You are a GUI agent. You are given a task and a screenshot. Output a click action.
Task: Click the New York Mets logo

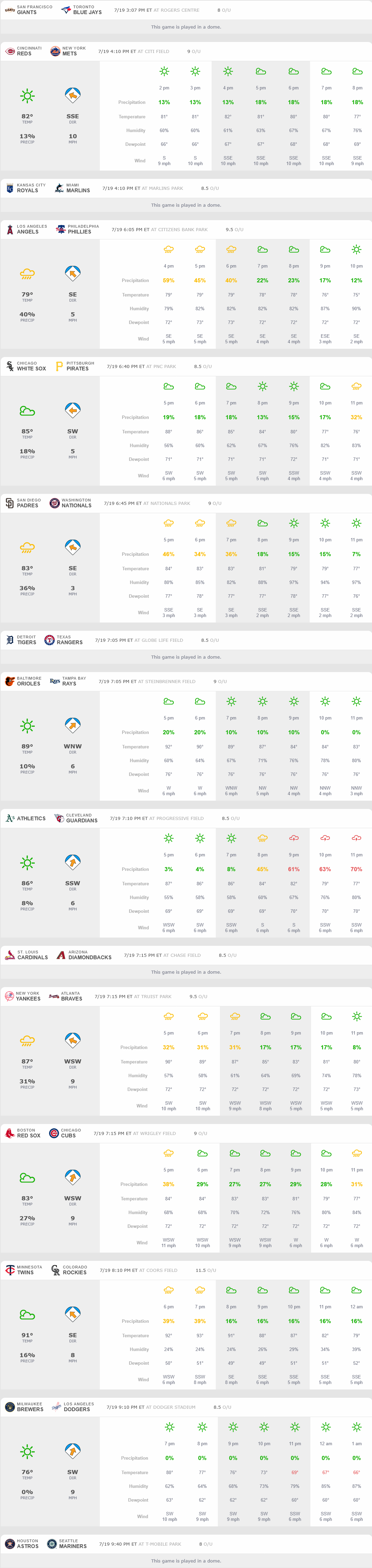click(55, 51)
